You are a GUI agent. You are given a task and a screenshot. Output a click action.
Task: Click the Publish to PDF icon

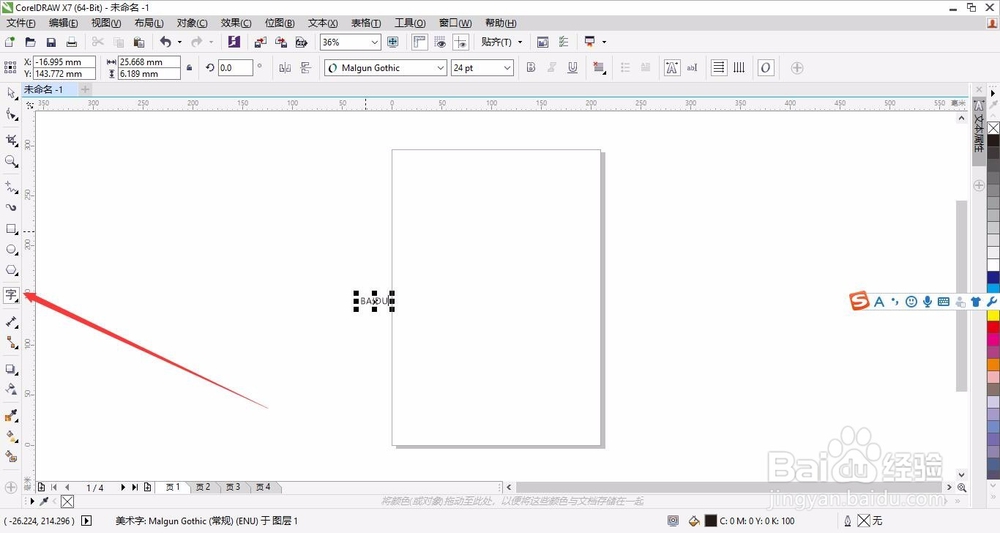[301, 42]
